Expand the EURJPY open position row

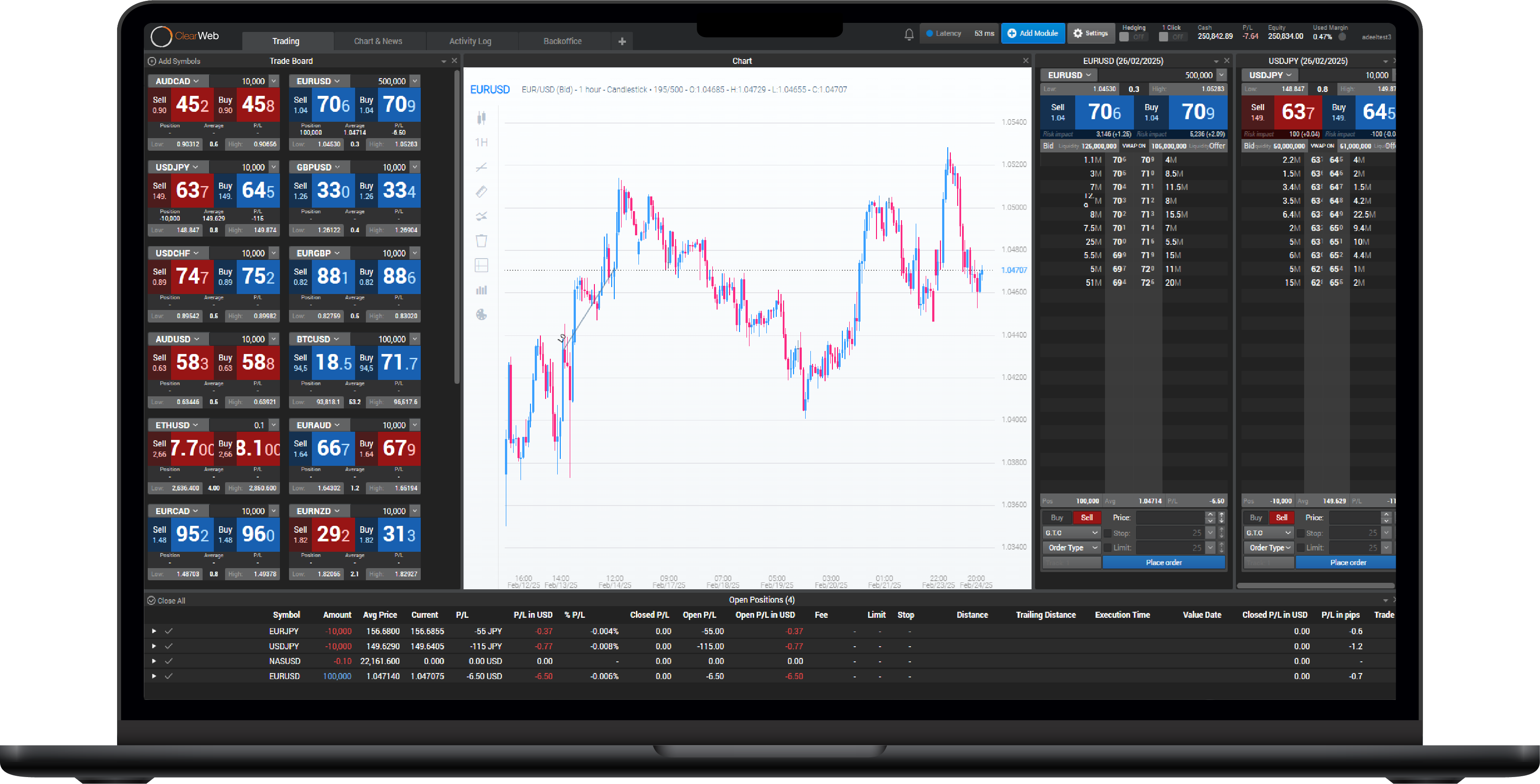click(154, 631)
